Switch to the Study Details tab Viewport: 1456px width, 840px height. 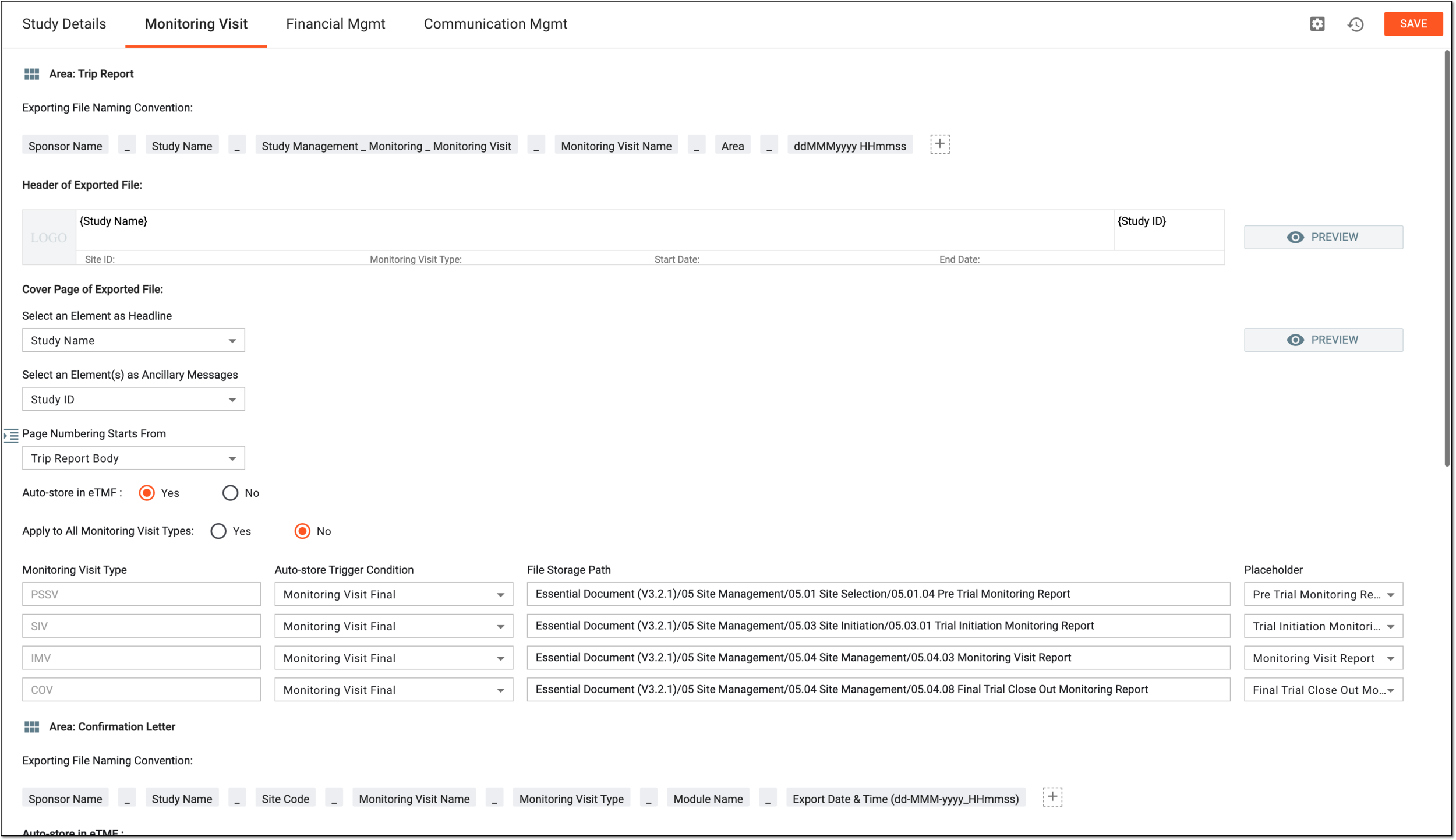64,24
